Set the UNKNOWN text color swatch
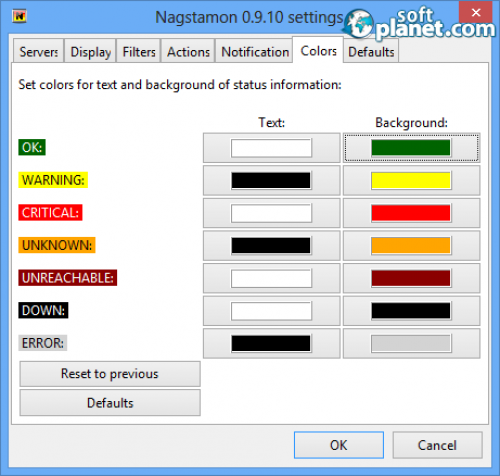 272,245
